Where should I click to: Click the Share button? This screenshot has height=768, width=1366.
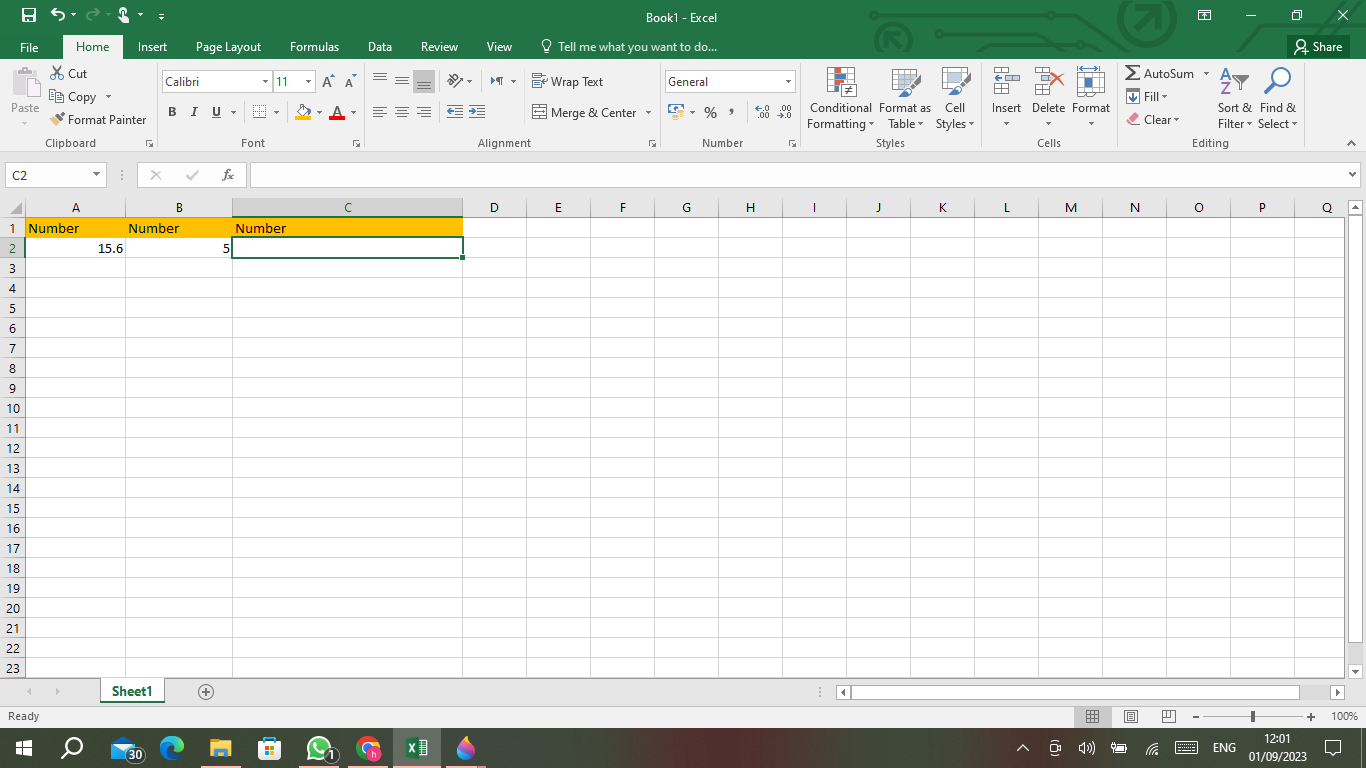pyautogui.click(x=1318, y=46)
